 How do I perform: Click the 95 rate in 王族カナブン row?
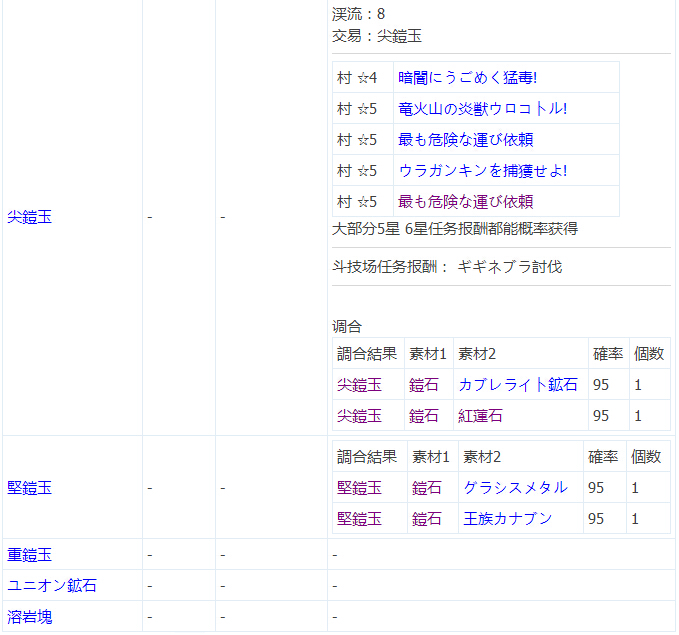(596, 518)
